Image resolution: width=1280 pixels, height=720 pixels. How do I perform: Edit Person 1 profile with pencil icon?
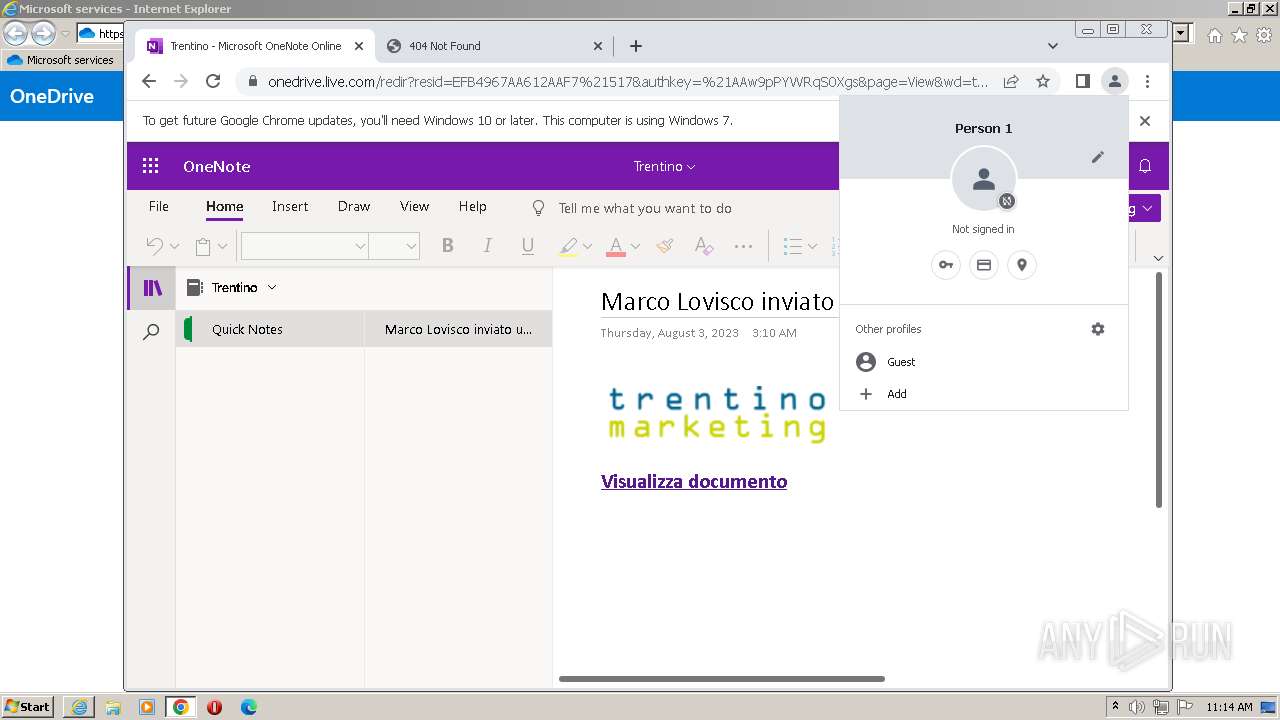point(1097,157)
